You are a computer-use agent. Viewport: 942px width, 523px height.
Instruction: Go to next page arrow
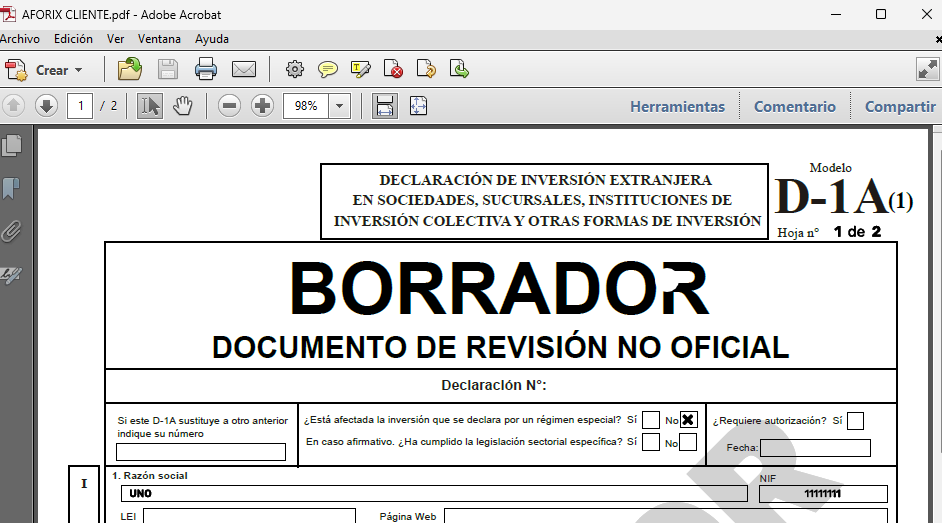pos(46,106)
